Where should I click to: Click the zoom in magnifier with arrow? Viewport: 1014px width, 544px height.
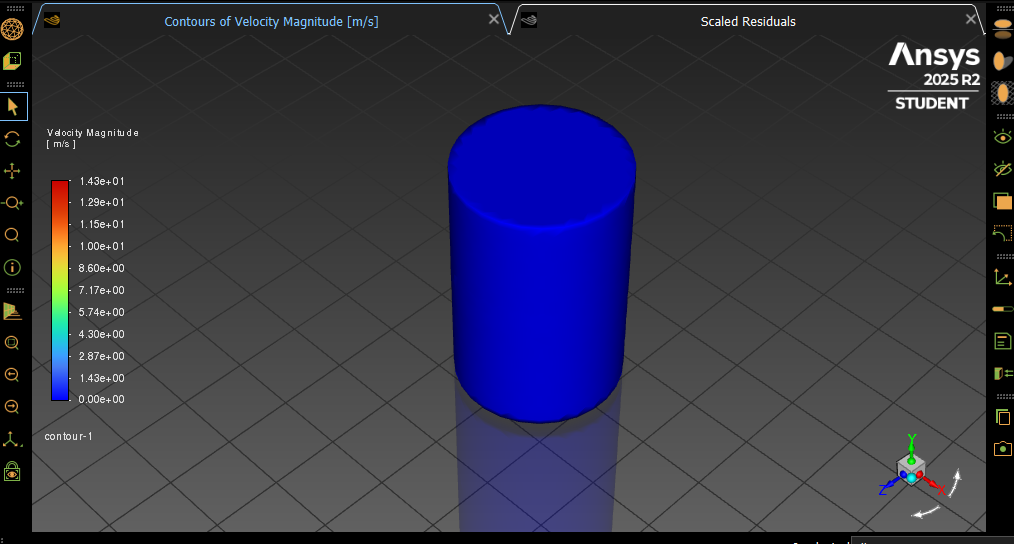click(x=12, y=375)
